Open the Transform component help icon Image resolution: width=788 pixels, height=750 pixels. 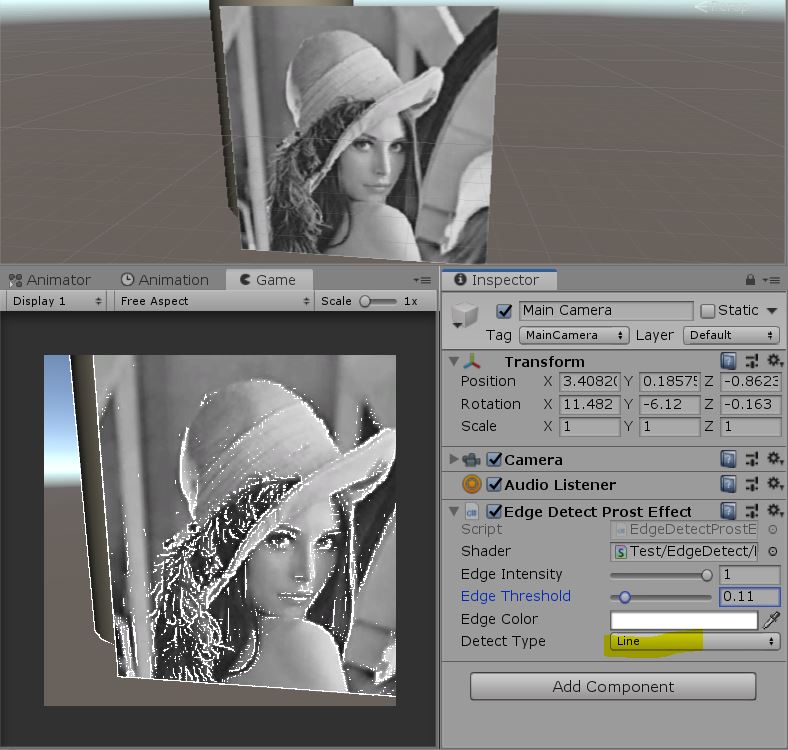point(728,360)
